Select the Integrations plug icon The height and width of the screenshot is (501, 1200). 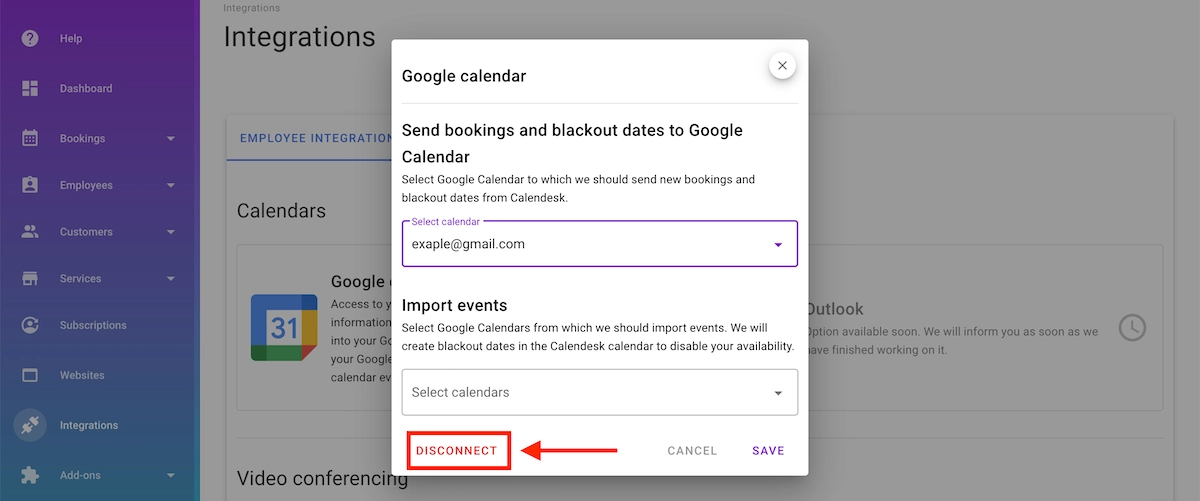(30, 425)
